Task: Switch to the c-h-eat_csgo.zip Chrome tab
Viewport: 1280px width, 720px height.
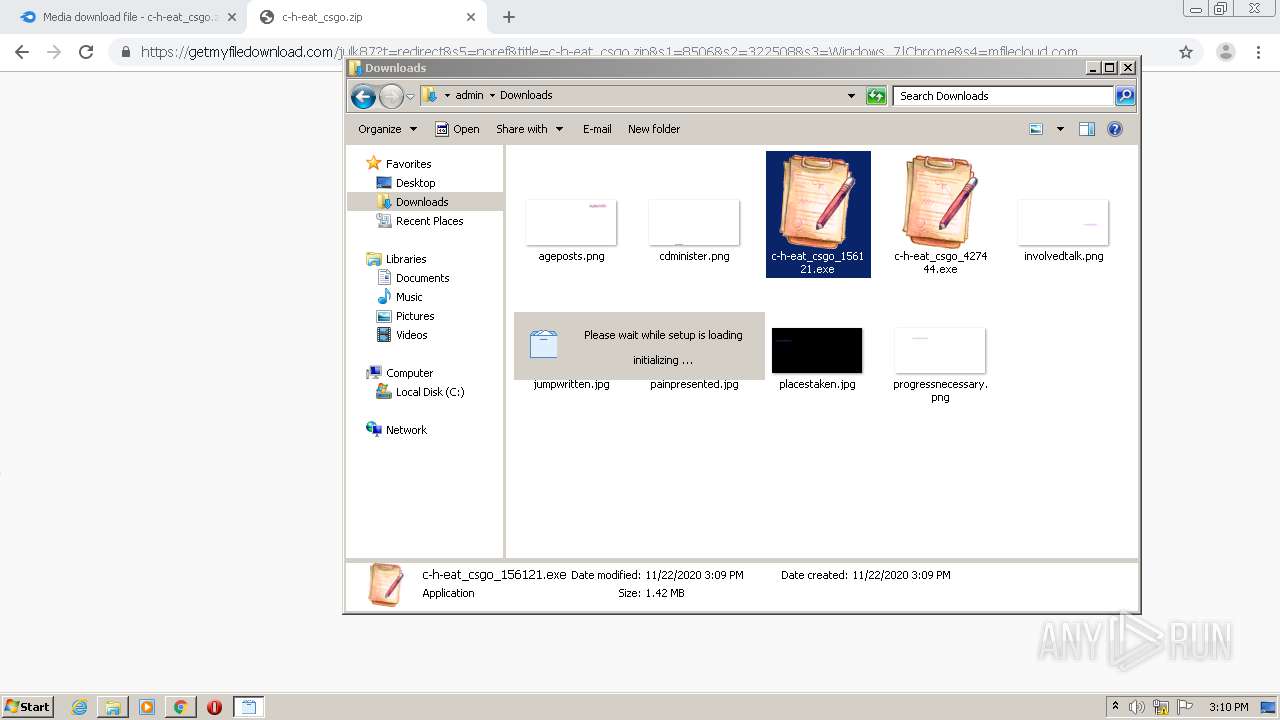Action: point(366,17)
